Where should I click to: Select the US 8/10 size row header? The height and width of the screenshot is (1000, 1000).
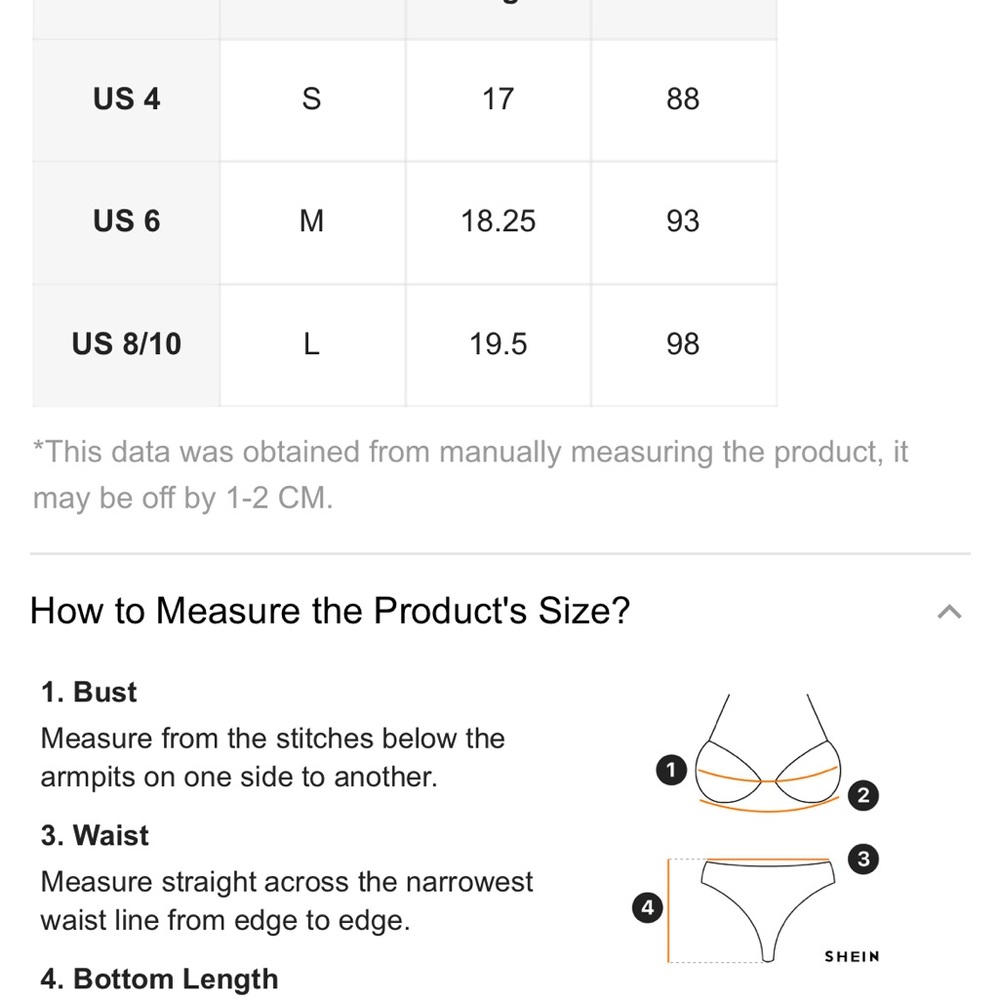[126, 344]
